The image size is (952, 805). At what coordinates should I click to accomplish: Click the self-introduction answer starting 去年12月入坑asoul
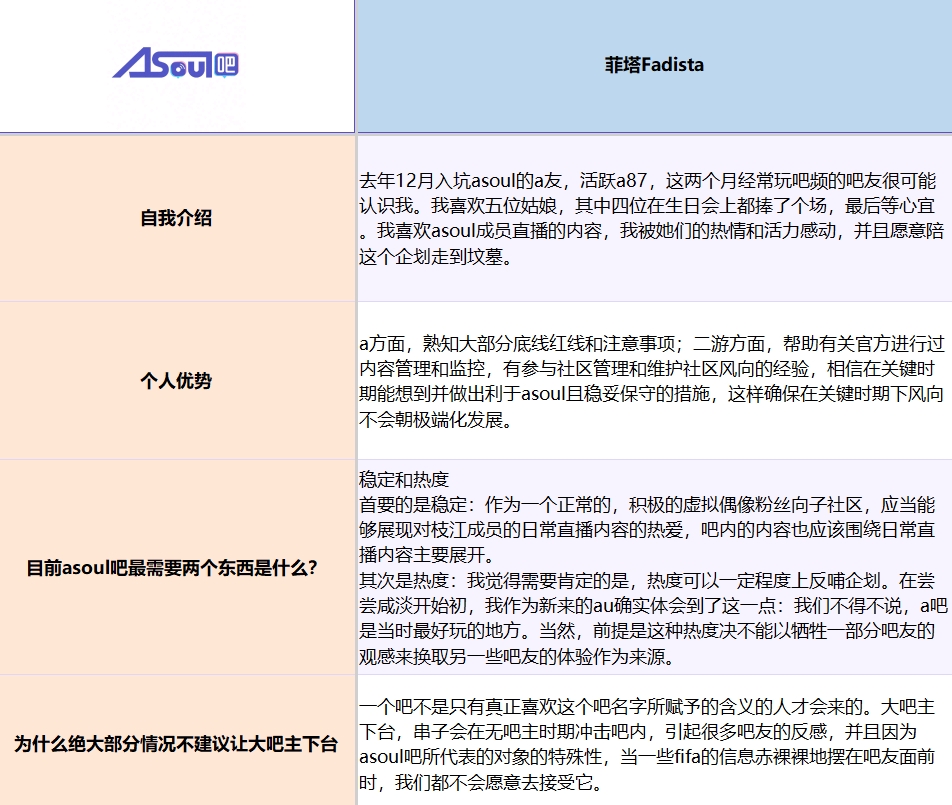pyautogui.click(x=652, y=219)
